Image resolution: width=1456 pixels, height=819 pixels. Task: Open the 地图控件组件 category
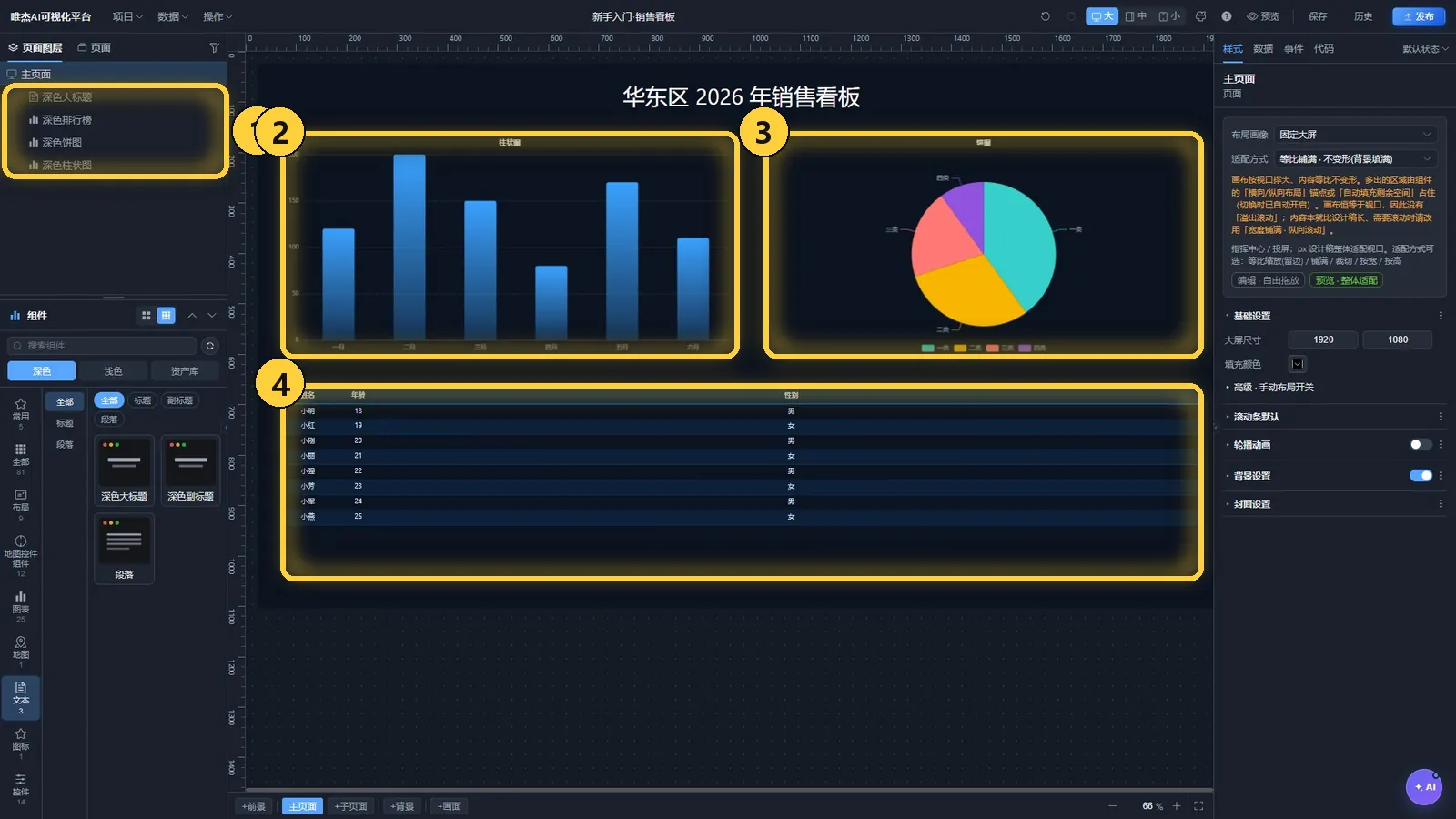[21, 556]
